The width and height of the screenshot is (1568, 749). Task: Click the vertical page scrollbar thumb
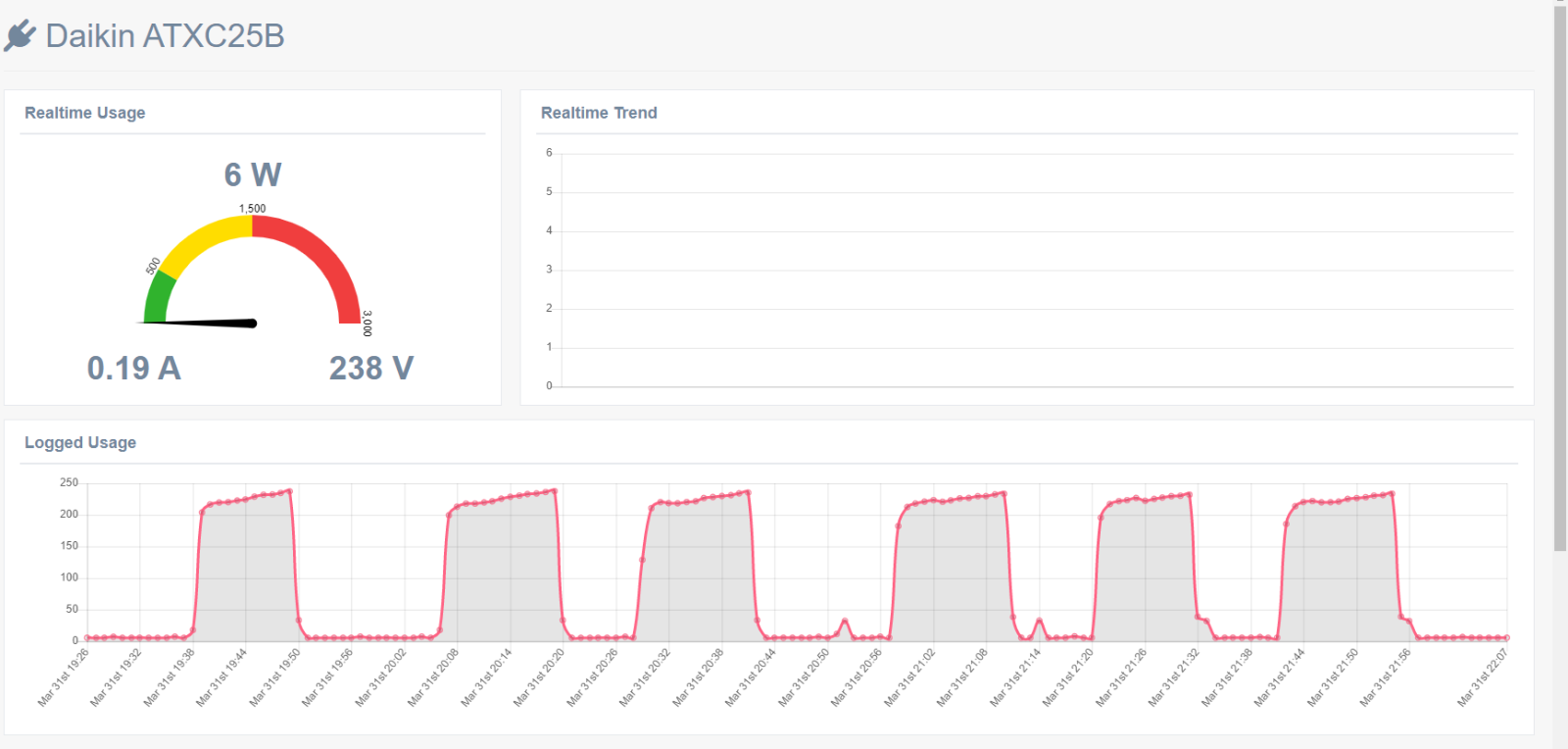pyautogui.click(x=1560, y=277)
